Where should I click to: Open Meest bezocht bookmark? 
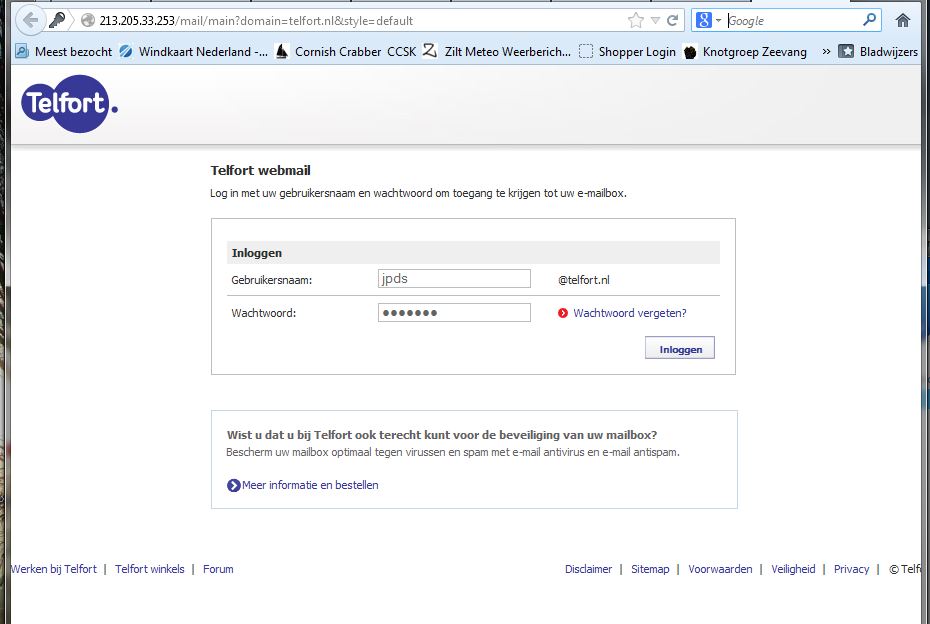click(63, 52)
